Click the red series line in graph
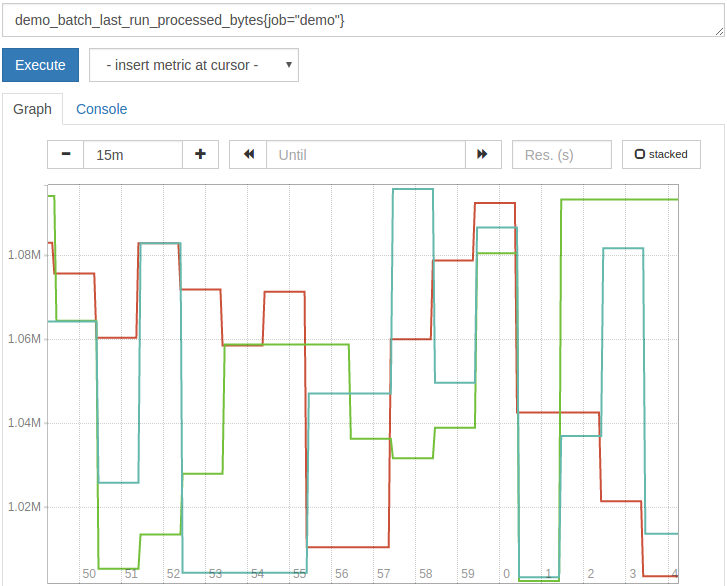 pyautogui.click(x=350, y=547)
